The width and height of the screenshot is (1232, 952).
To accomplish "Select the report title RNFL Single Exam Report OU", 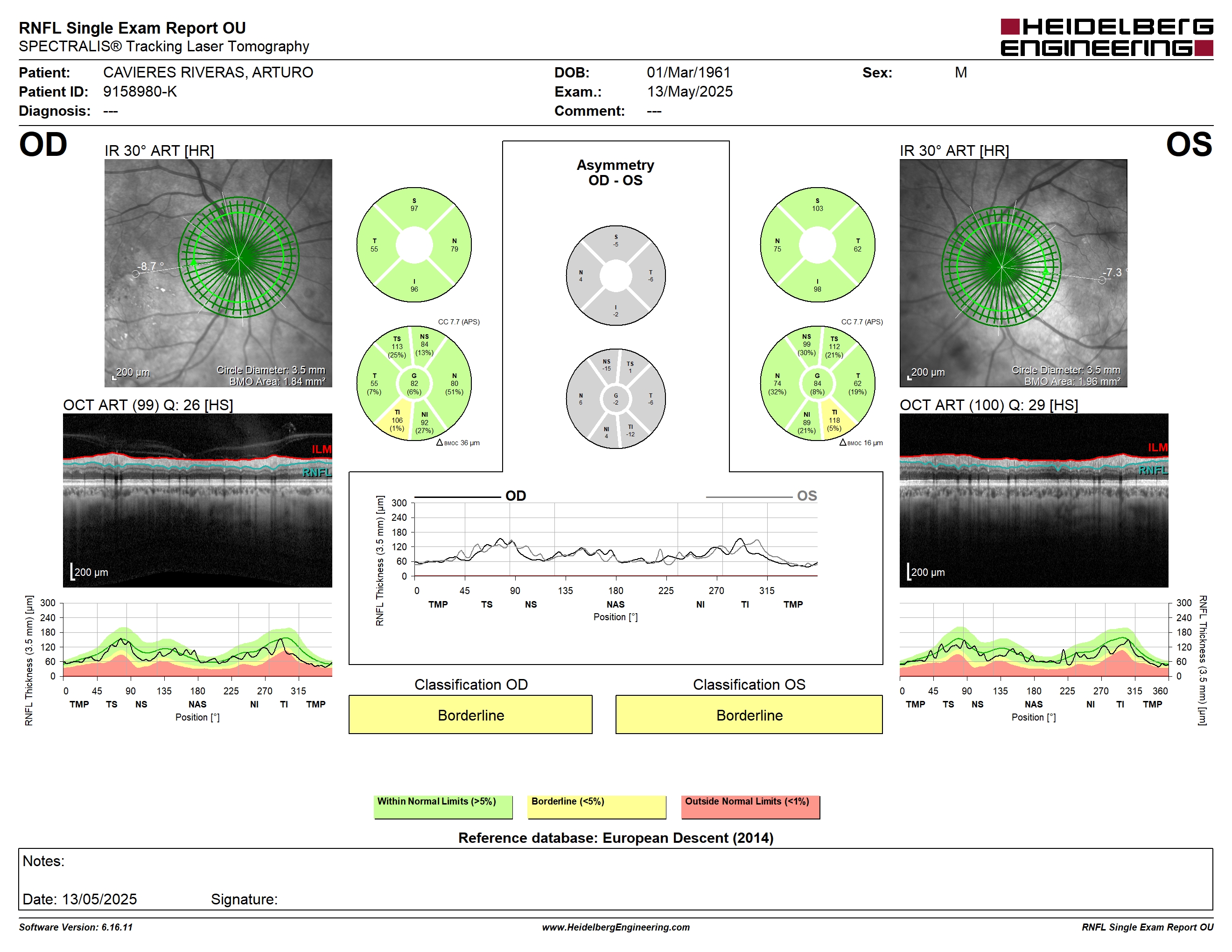I will click(x=133, y=28).
